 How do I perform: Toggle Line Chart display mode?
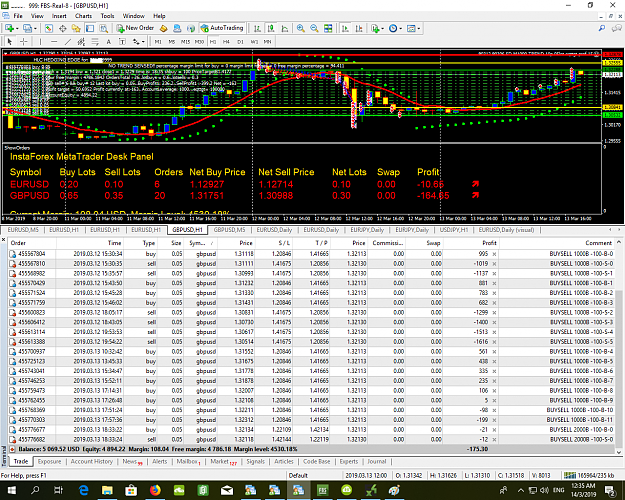[285, 28]
